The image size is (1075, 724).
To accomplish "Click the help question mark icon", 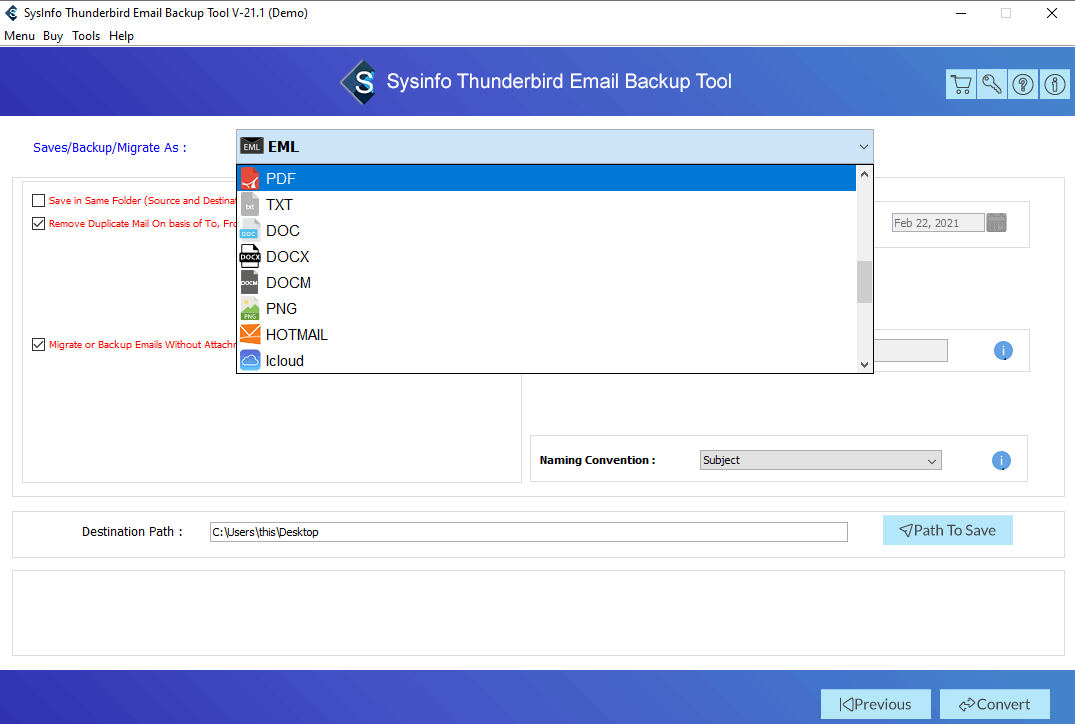I will [1023, 85].
